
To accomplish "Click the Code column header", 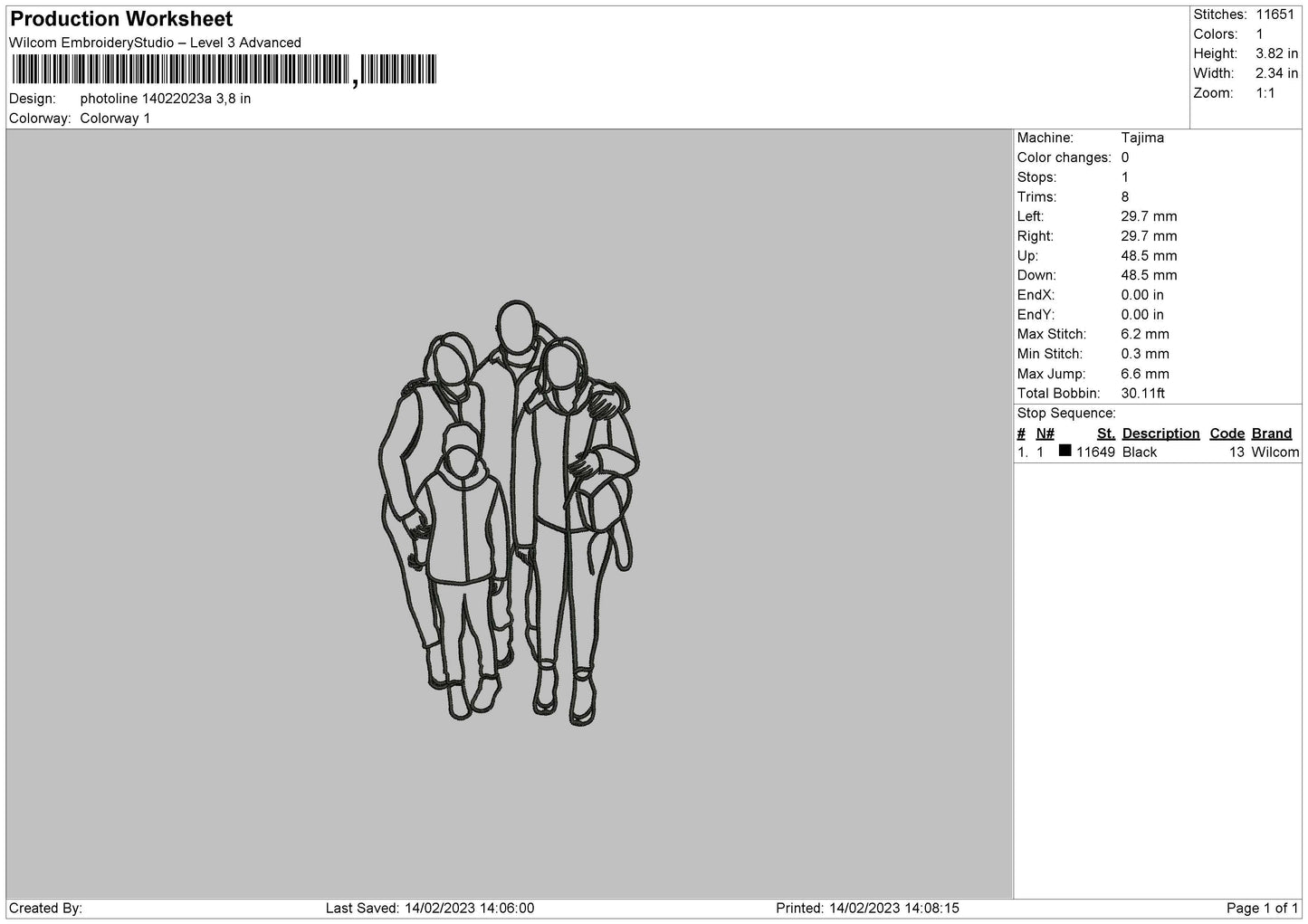I will [1227, 433].
